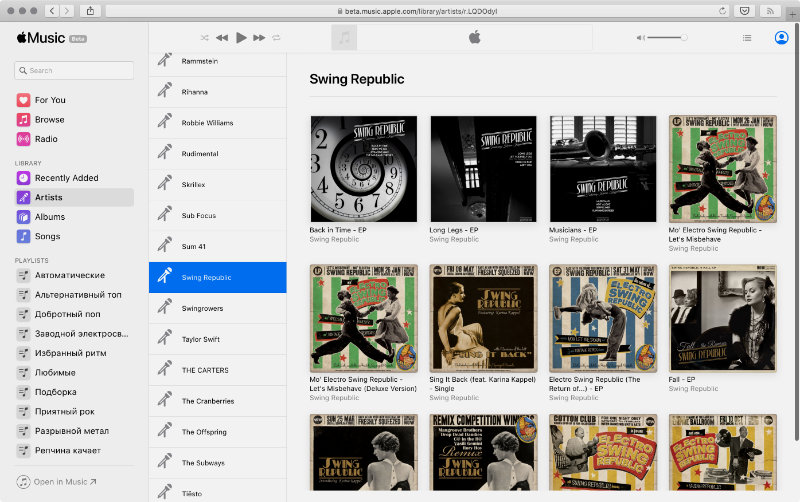Select artist Sum 41
The width and height of the screenshot is (800, 502).
218,246
